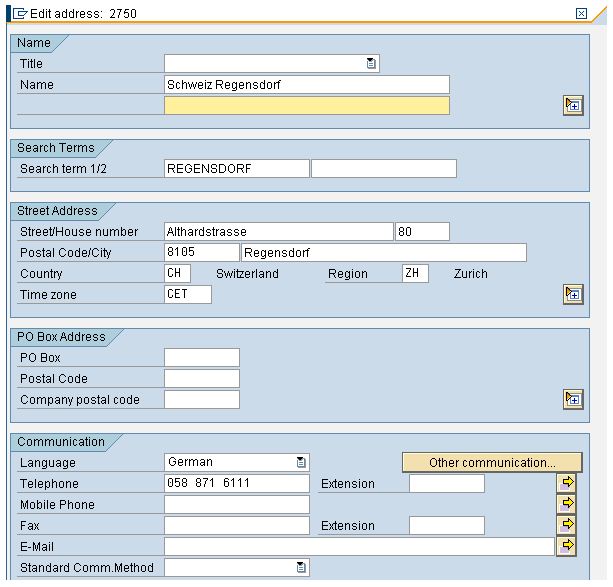Click the Country field showing CH
Viewport: 613px width, 587px height.
coord(177,274)
